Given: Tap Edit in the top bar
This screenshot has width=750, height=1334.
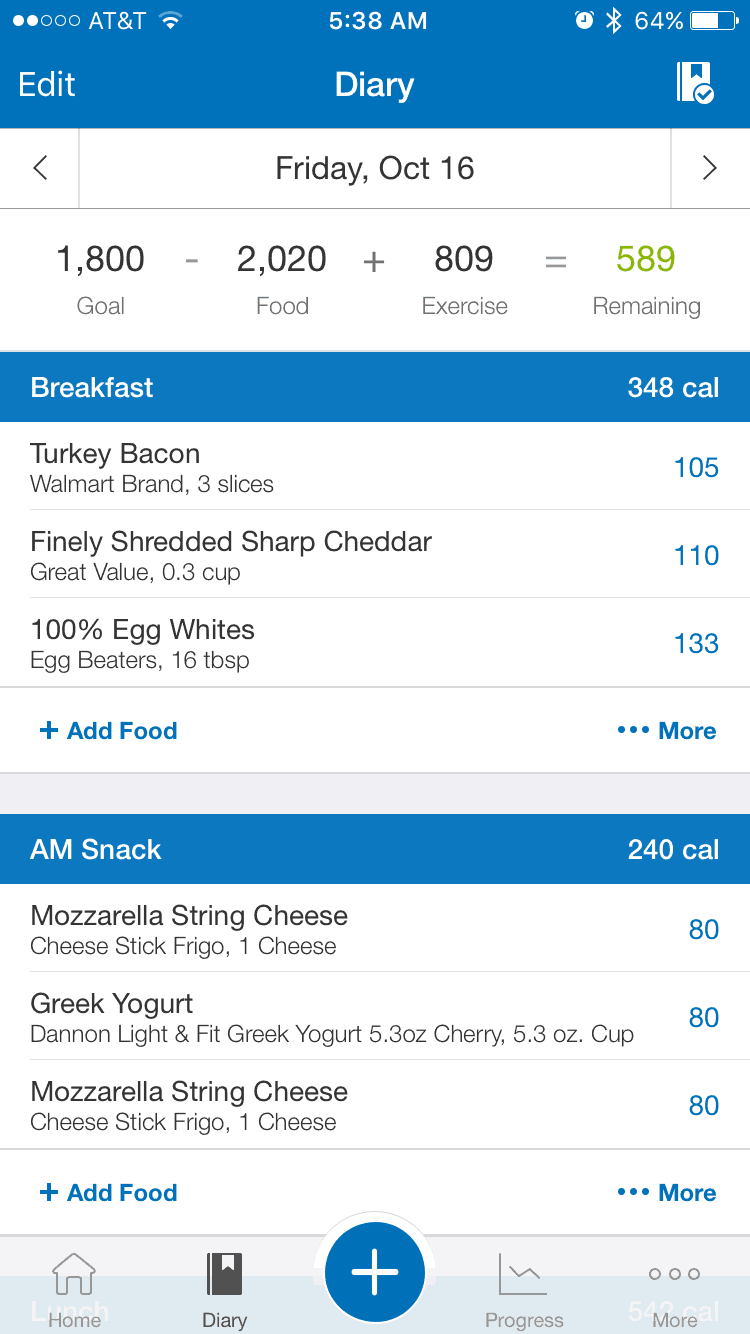Looking at the screenshot, I should 47,85.
